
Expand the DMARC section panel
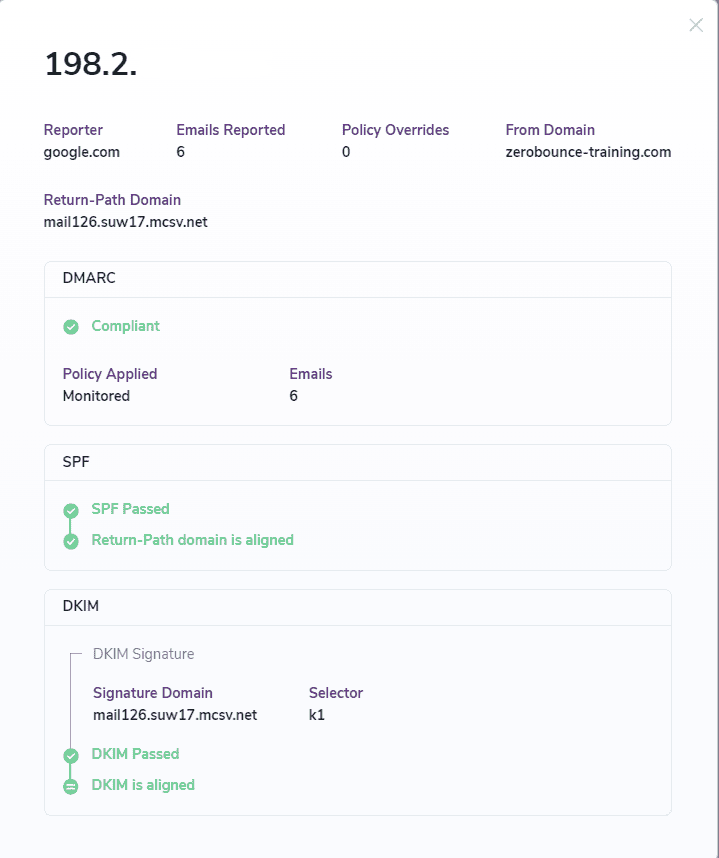coord(357,279)
